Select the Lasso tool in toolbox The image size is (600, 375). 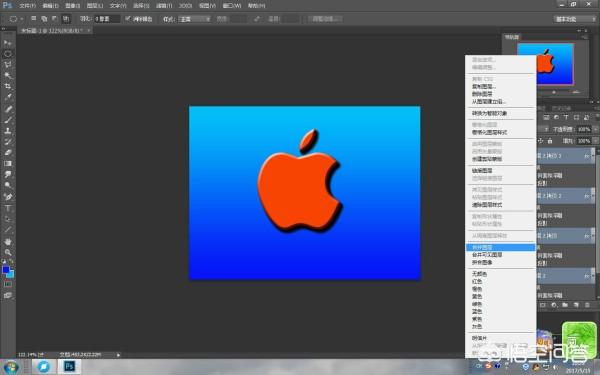click(x=8, y=65)
